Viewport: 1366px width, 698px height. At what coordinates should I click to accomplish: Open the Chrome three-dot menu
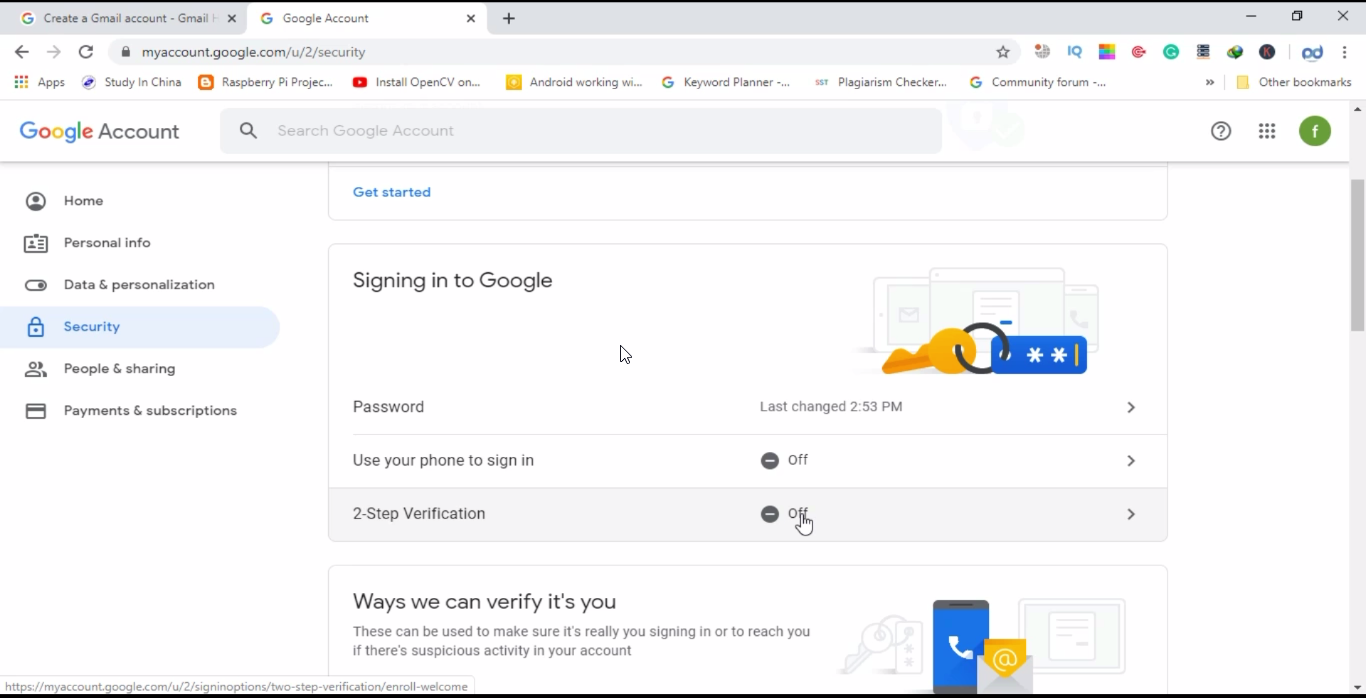(x=1345, y=52)
